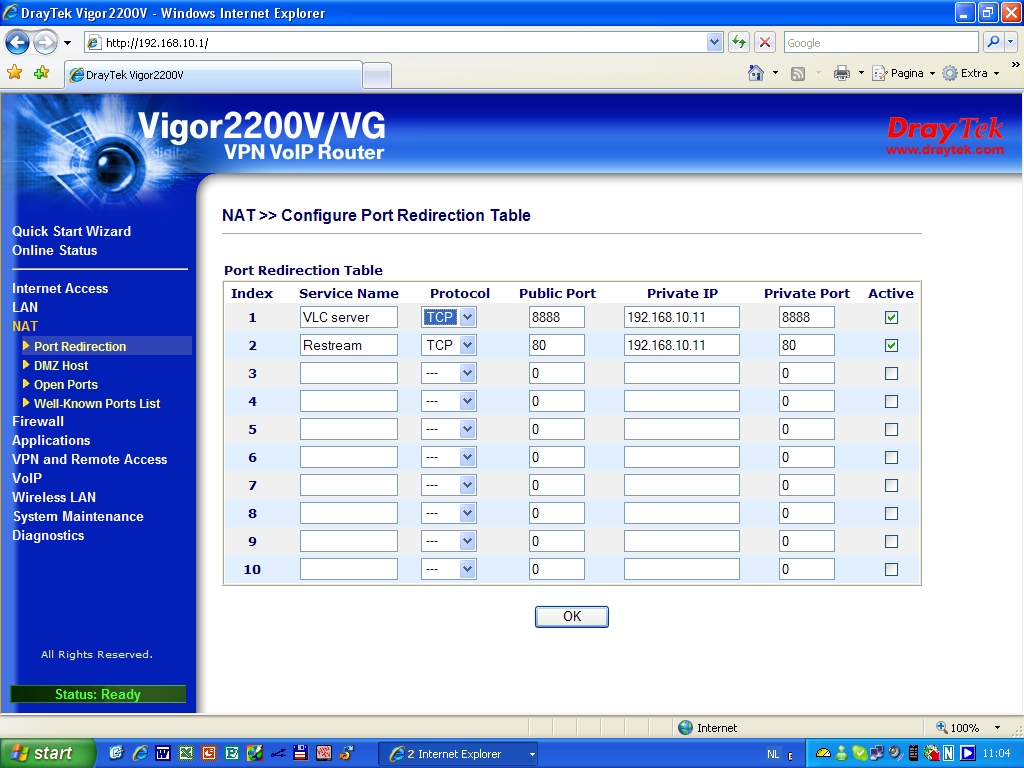The width and height of the screenshot is (1024, 768).
Task: Open the Online Status page
Action: 54,250
